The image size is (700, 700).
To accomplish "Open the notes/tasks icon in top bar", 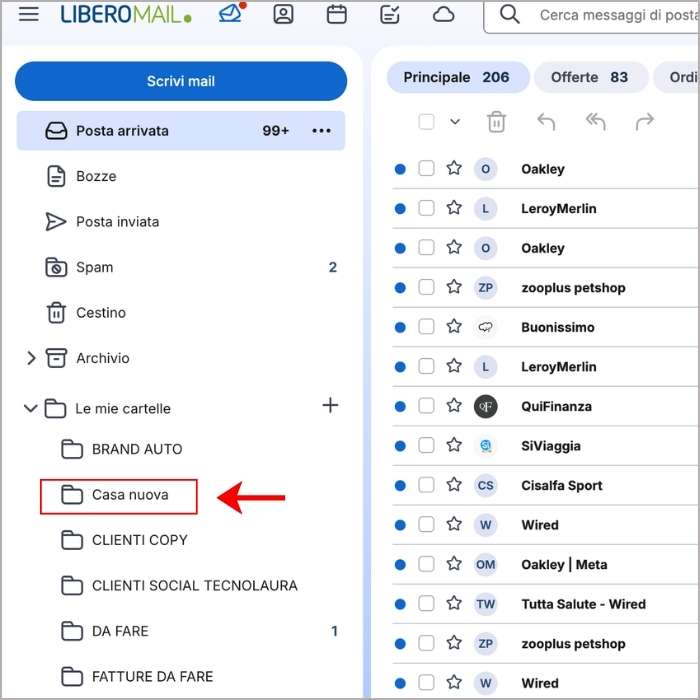I will pos(390,14).
